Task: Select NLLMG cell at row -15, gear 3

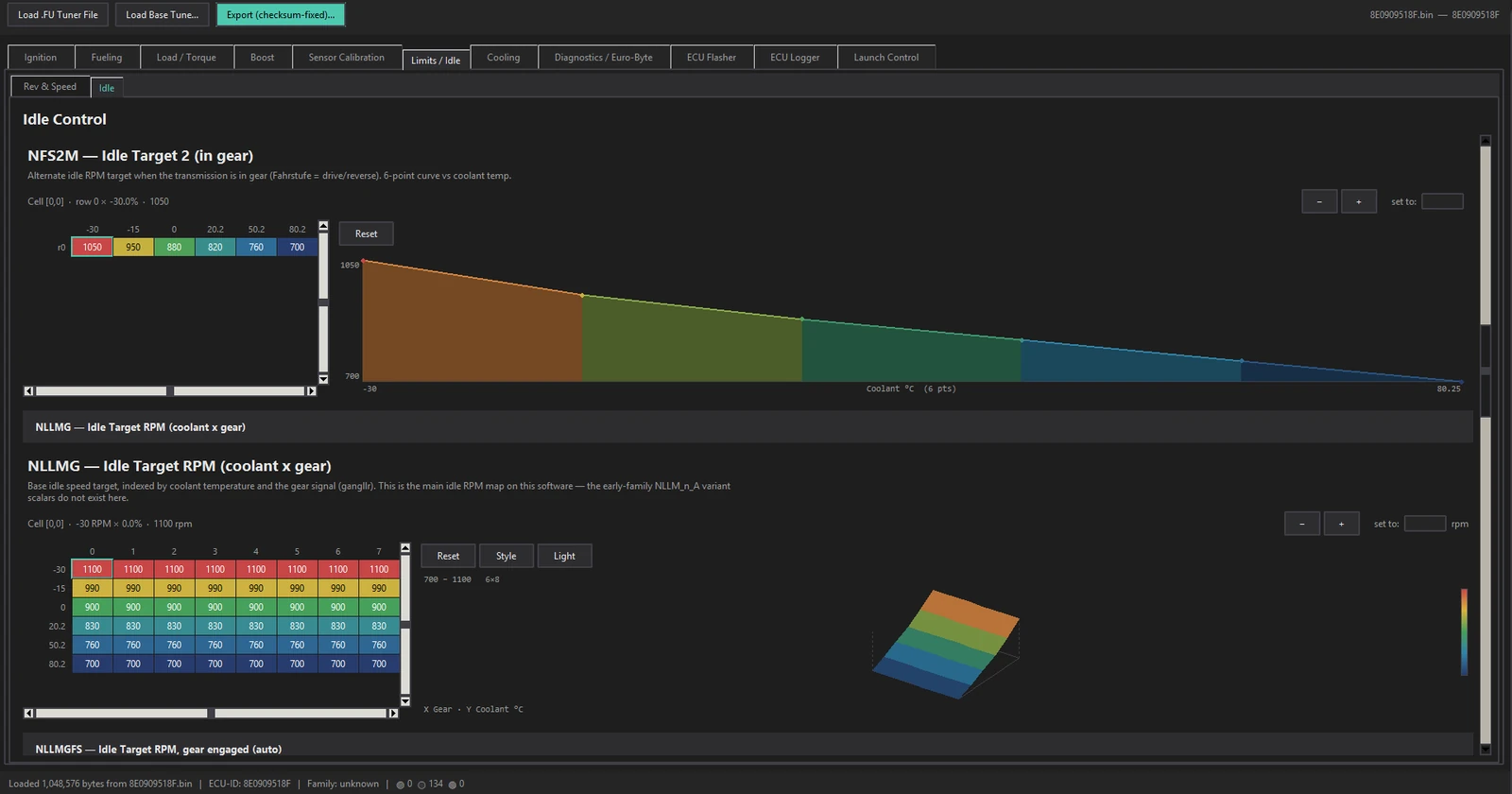Action: [215, 589]
